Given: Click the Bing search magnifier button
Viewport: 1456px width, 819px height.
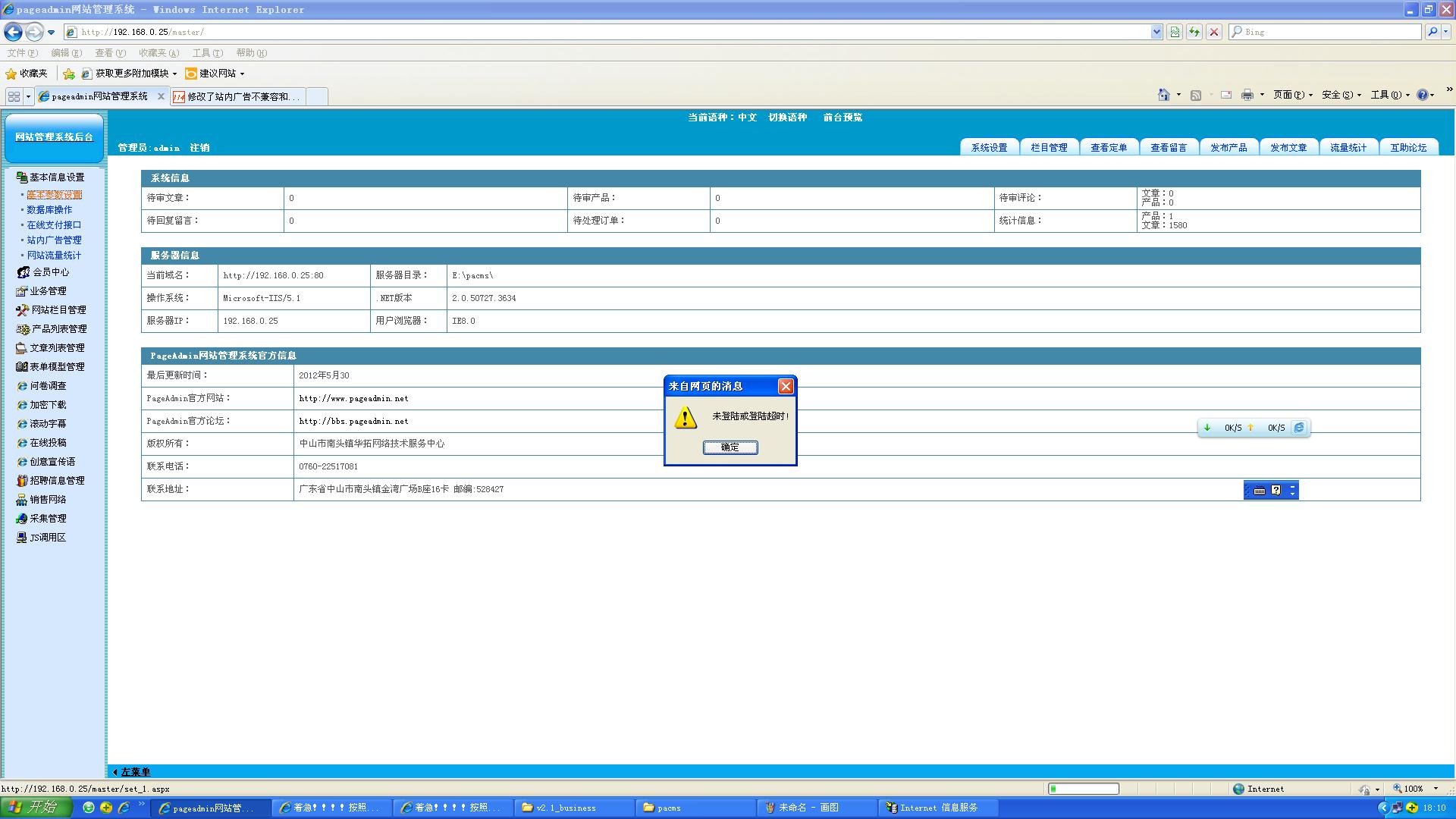Looking at the screenshot, I should pos(1432,32).
